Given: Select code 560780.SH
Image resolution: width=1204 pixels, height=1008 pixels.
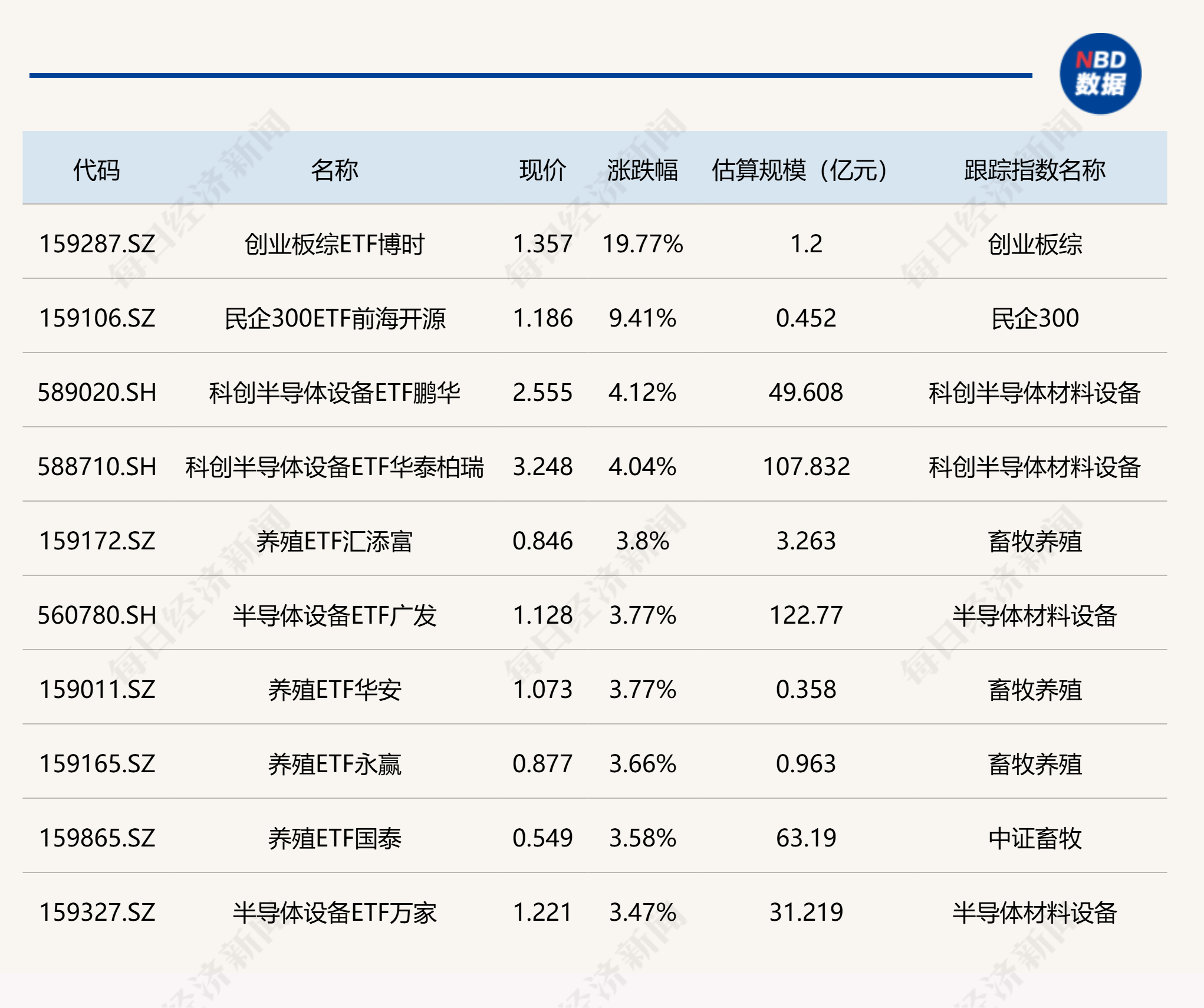Looking at the screenshot, I should [97, 615].
